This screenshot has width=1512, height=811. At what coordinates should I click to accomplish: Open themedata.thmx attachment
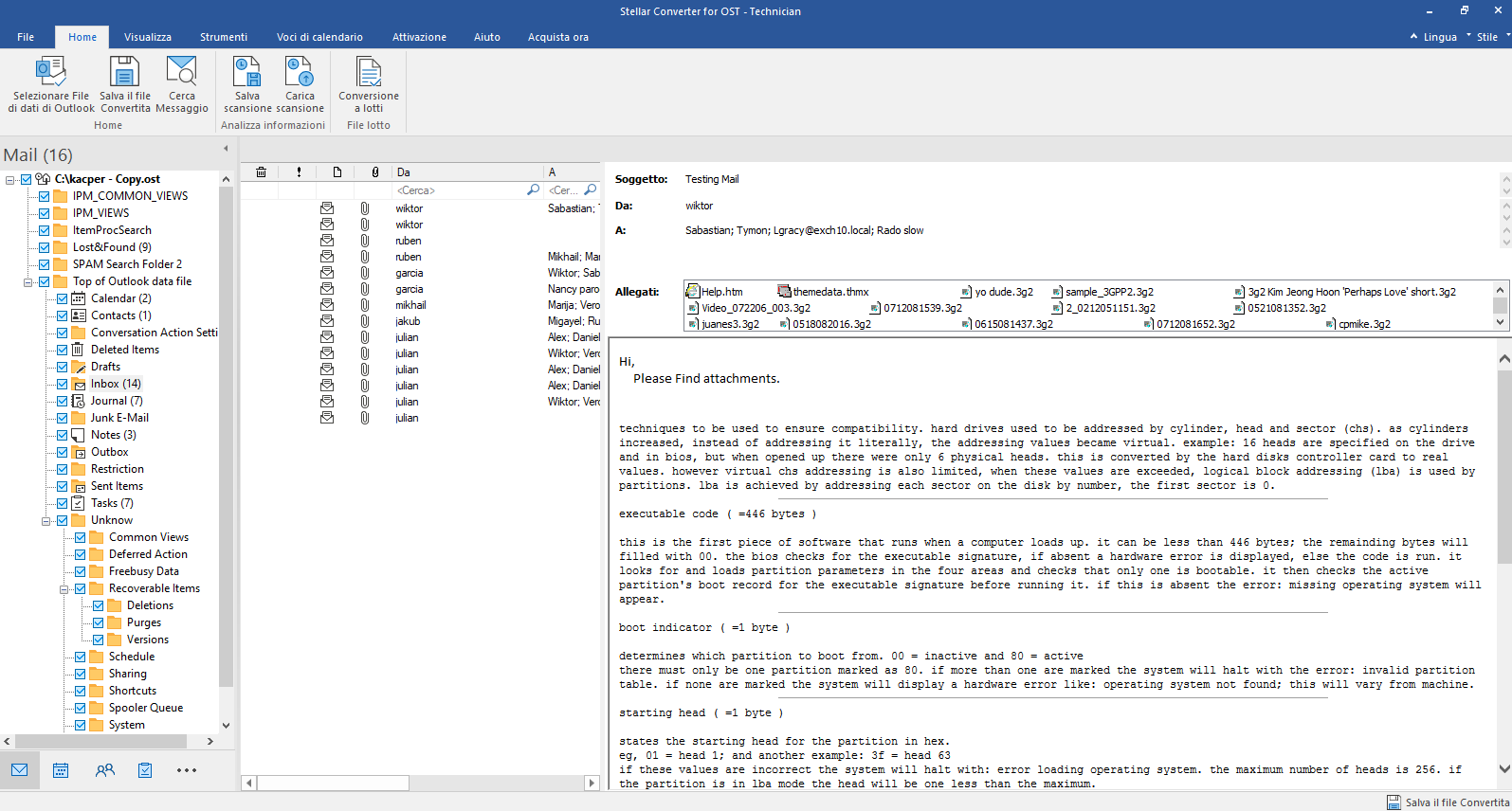pos(823,292)
